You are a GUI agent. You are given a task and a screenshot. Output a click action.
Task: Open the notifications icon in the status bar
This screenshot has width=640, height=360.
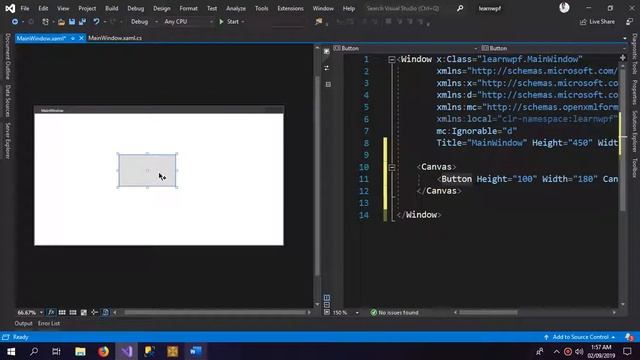pos(629,337)
